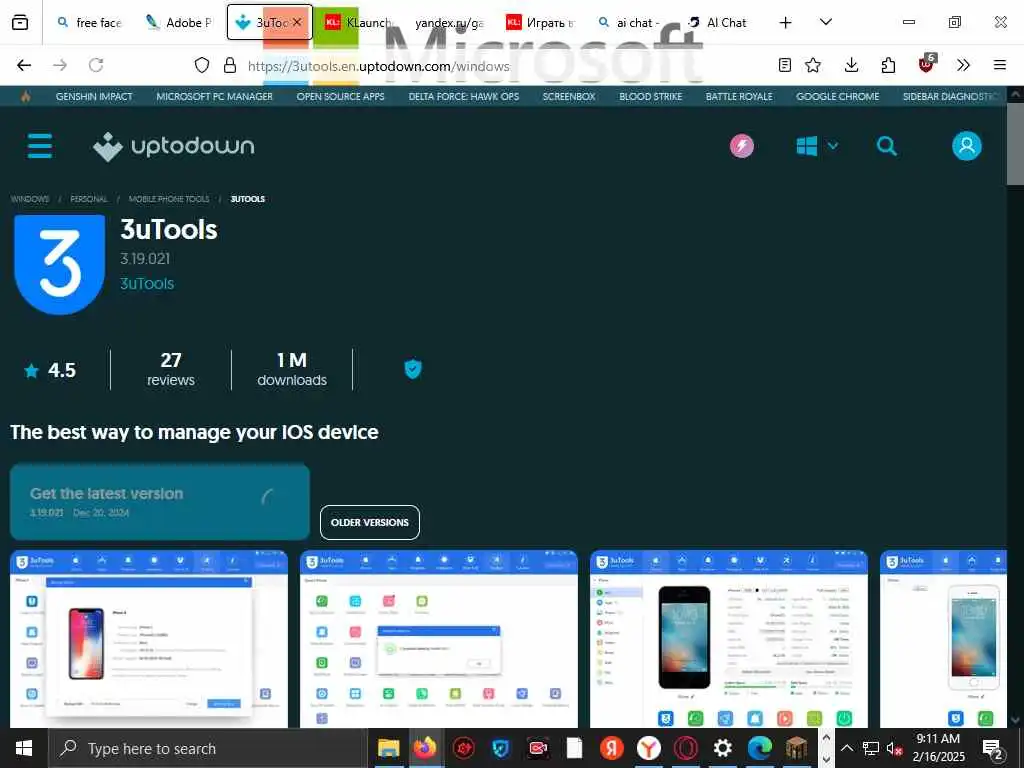Click the trending flame icon
The image size is (1024, 768).
[25, 97]
